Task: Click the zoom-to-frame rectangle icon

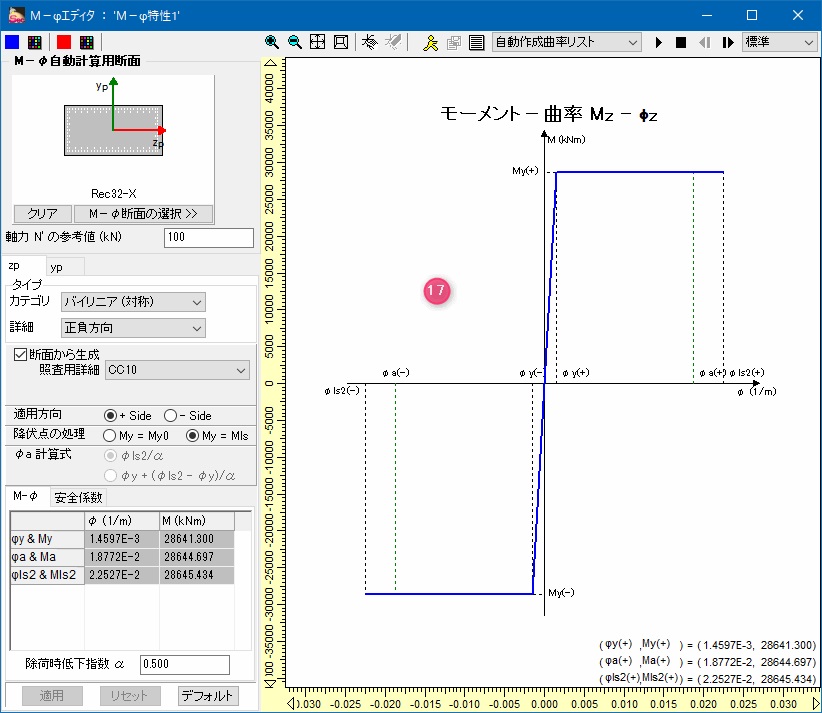Action: click(x=341, y=42)
